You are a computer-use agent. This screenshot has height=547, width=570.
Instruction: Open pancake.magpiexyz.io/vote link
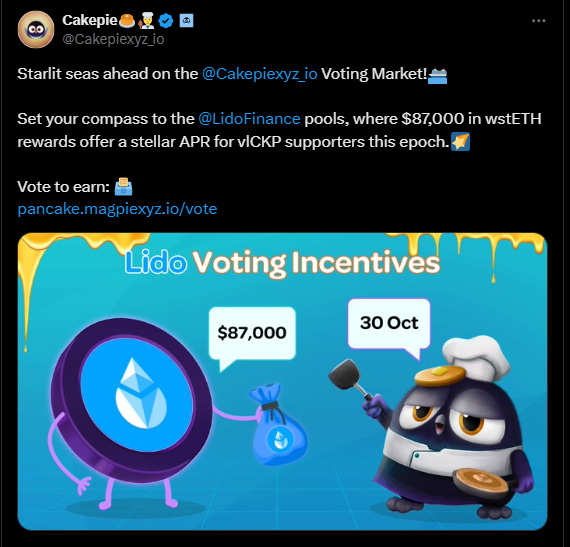pos(117,209)
